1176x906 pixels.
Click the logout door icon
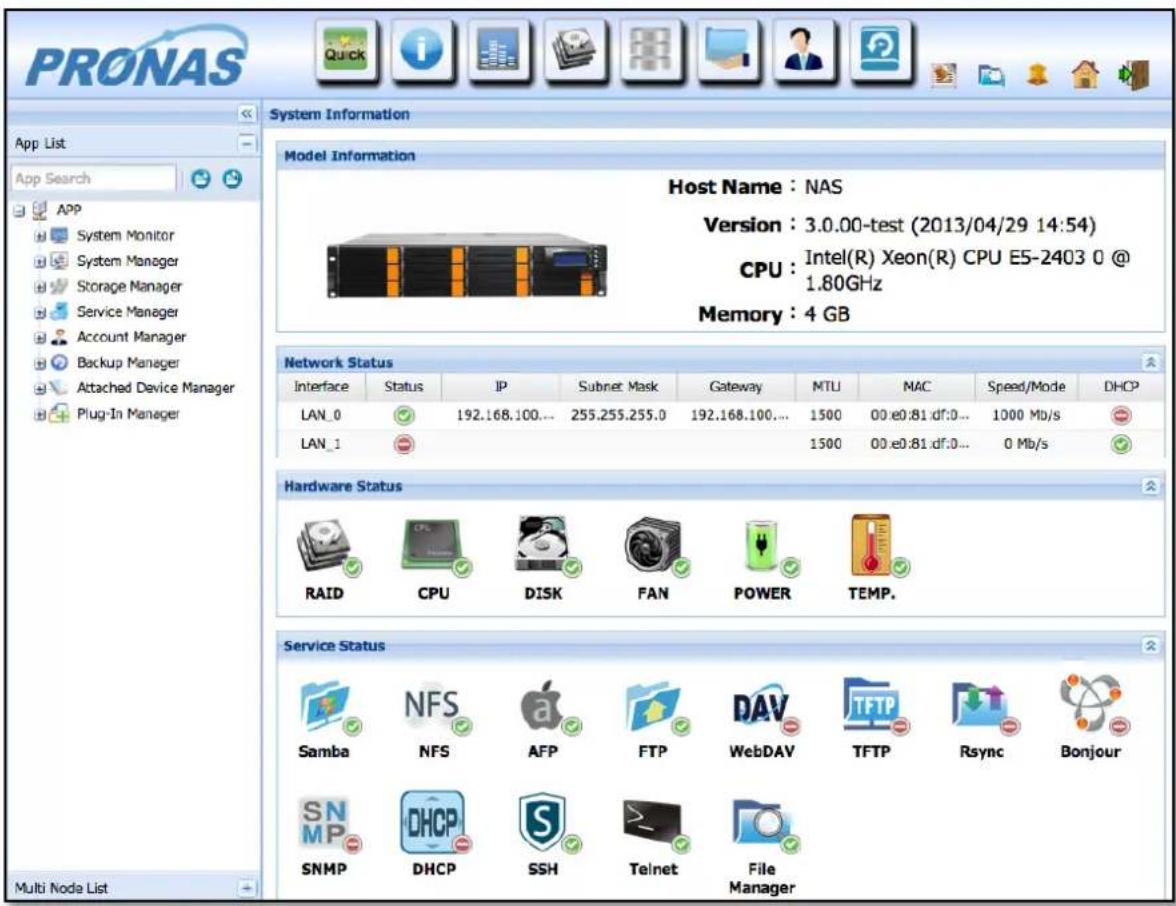click(x=1134, y=74)
